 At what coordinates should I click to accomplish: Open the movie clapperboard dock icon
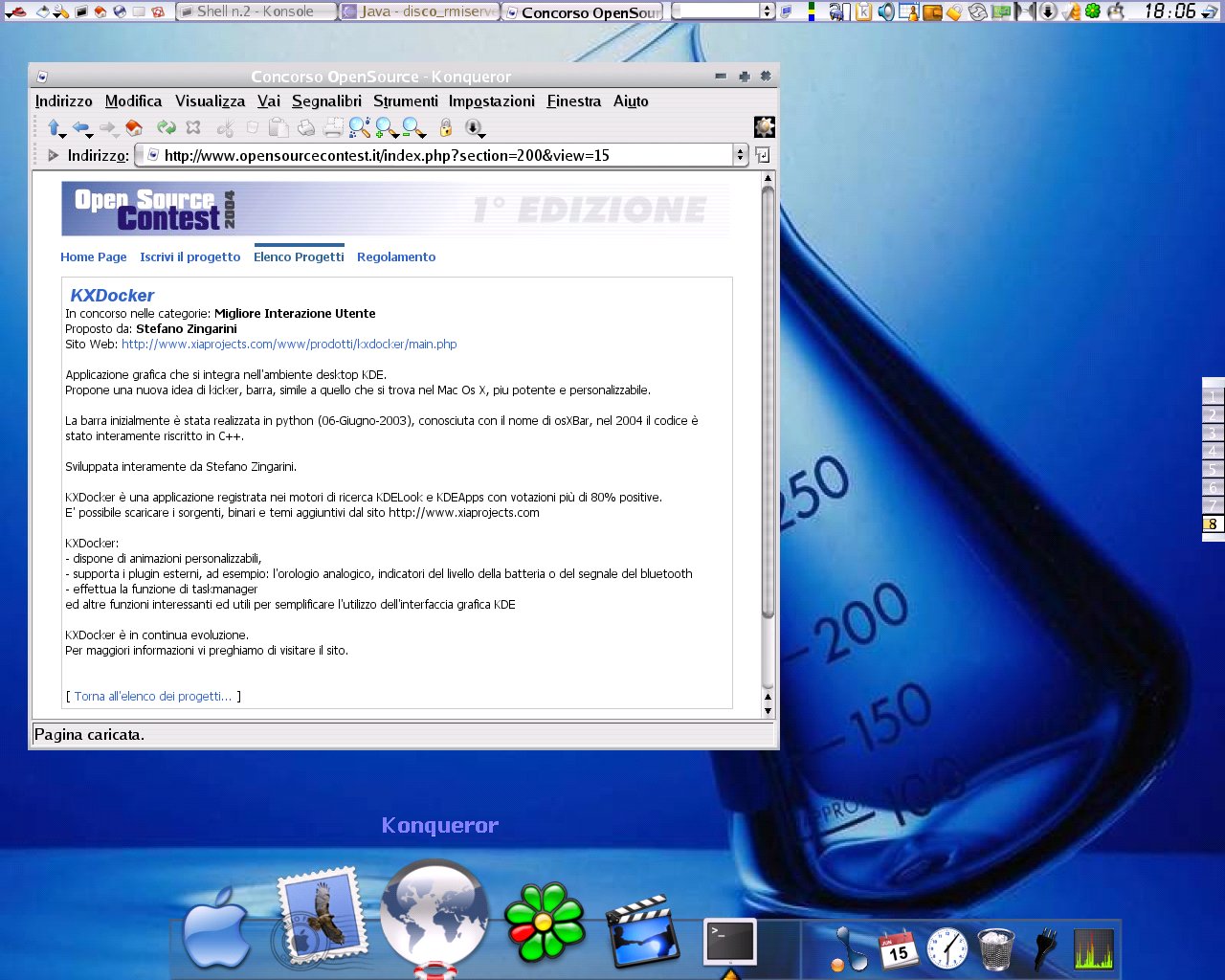pos(644,930)
